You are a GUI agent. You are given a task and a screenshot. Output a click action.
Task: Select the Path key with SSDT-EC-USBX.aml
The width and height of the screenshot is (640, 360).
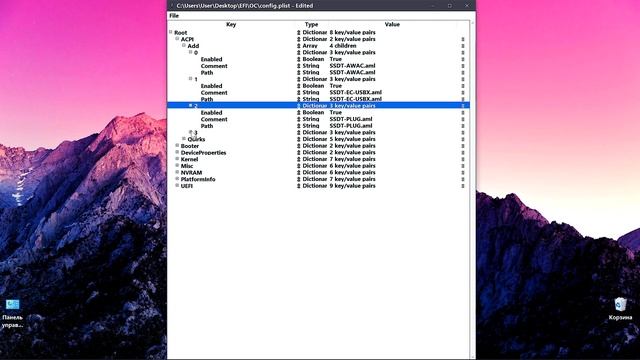(207, 99)
